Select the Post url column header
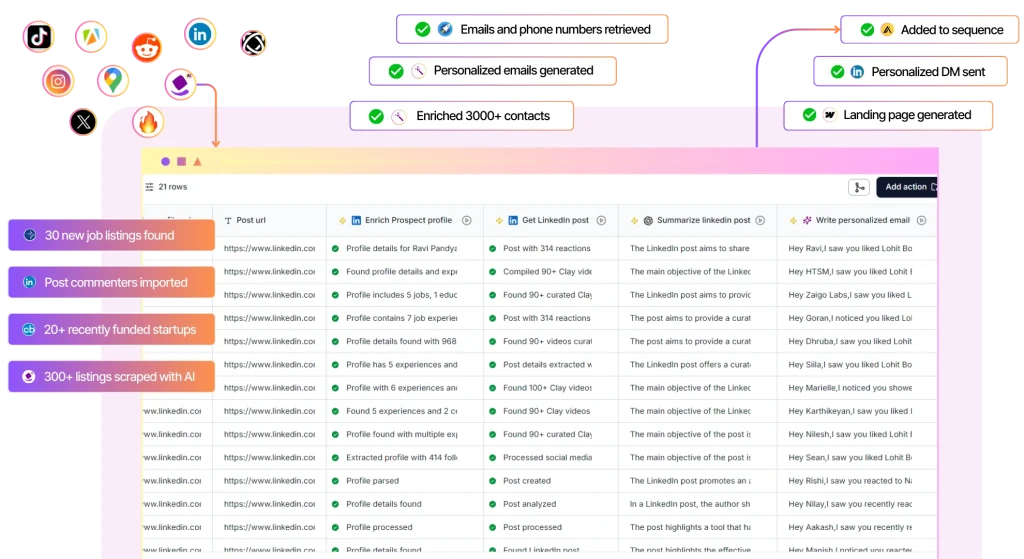Viewport: 1024px width, 559px height. tap(251, 220)
